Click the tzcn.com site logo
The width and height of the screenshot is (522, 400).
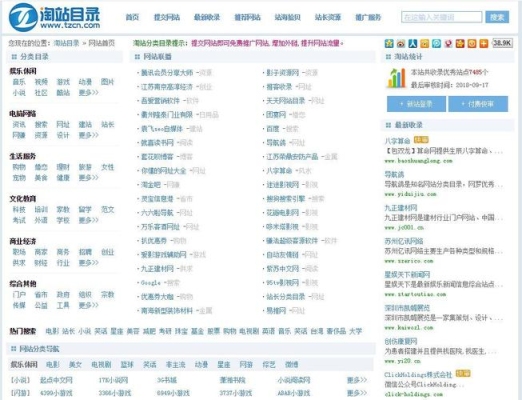[55, 17]
